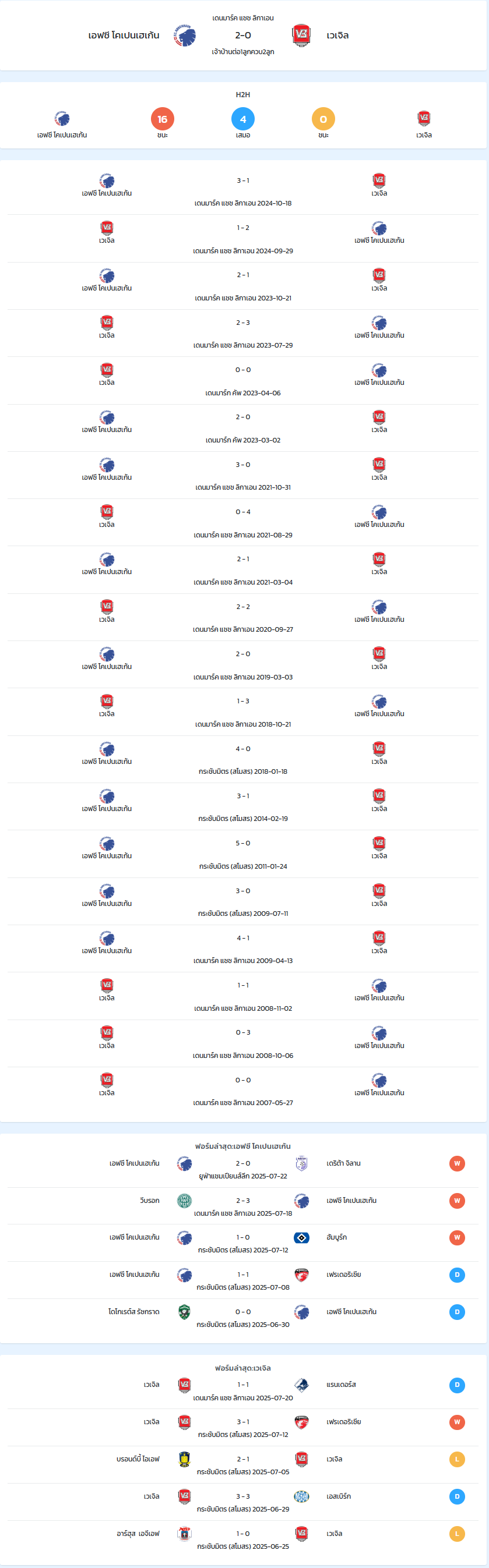The image size is (489, 1568).
Task: Click Esbjerg blue team logo
Action: (301, 1497)
